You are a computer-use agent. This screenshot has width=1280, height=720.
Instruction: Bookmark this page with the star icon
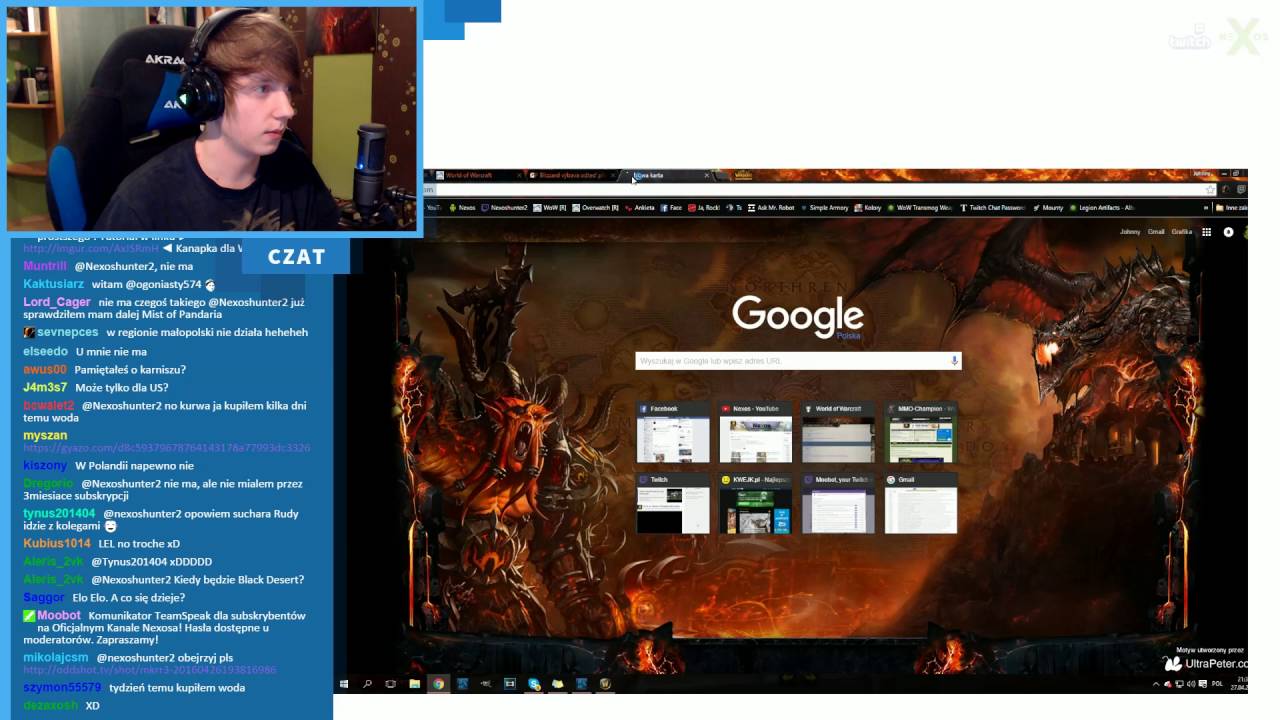(1210, 190)
